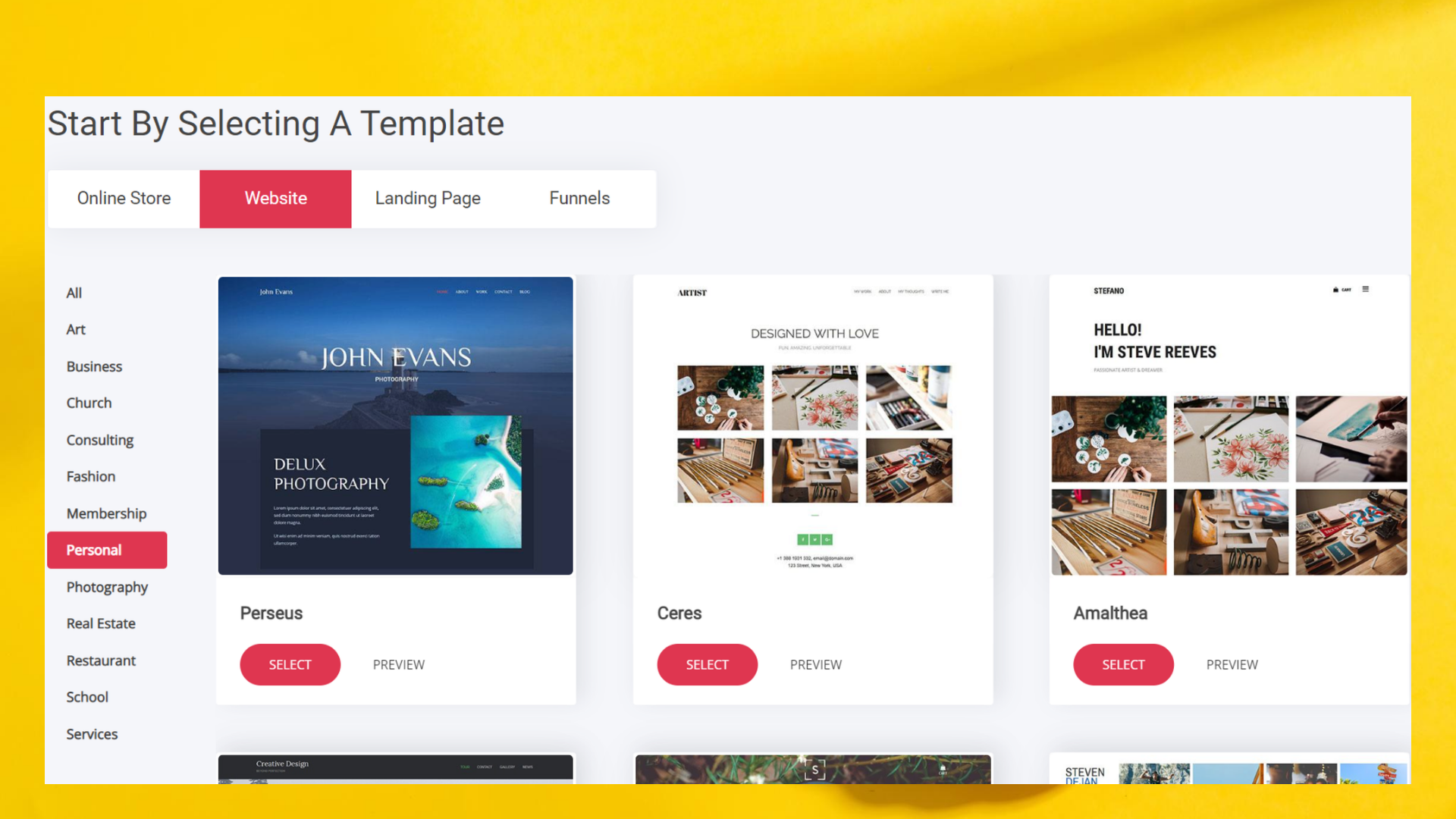Select the Business sidebar category

click(x=93, y=366)
